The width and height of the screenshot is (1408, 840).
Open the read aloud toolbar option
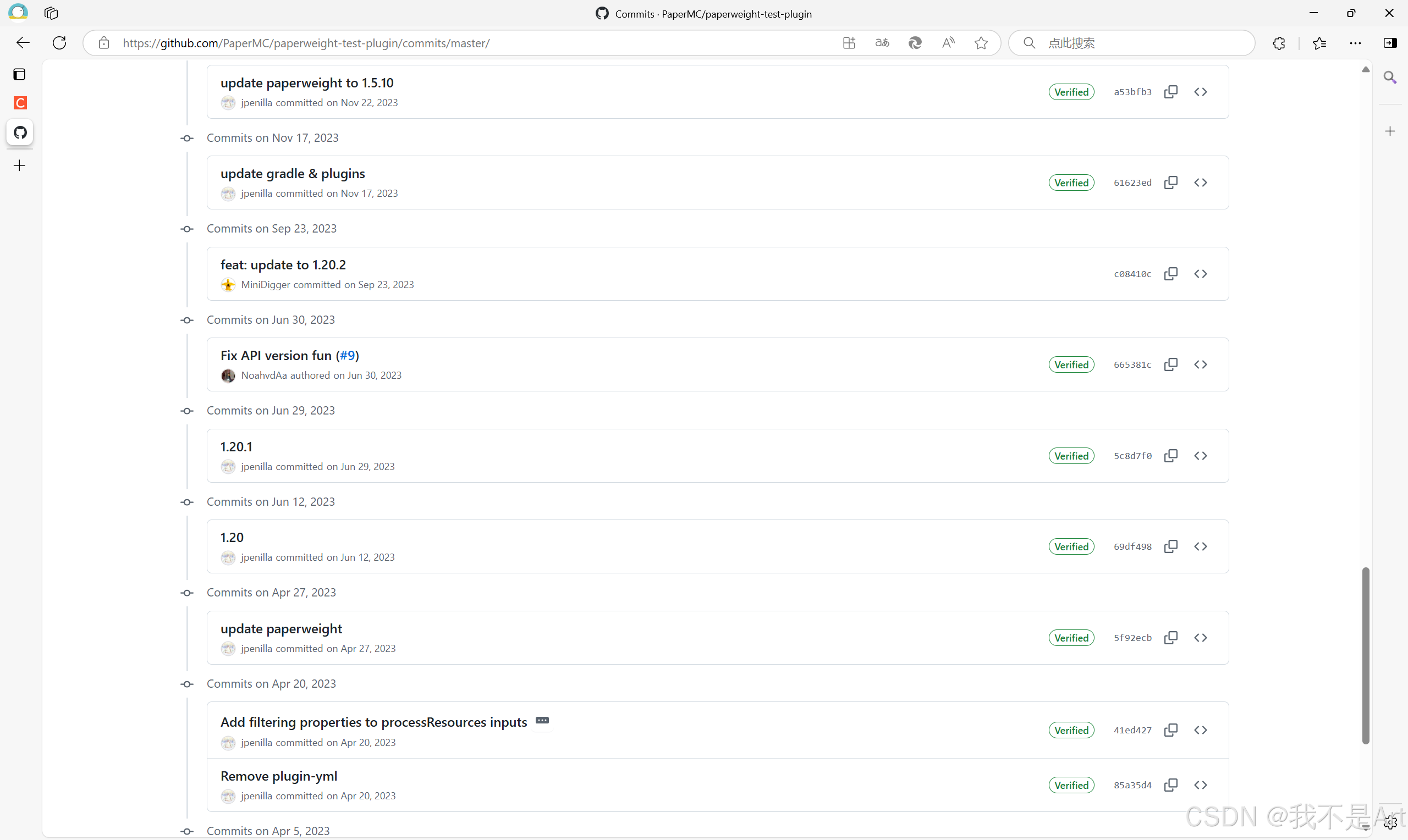point(948,43)
